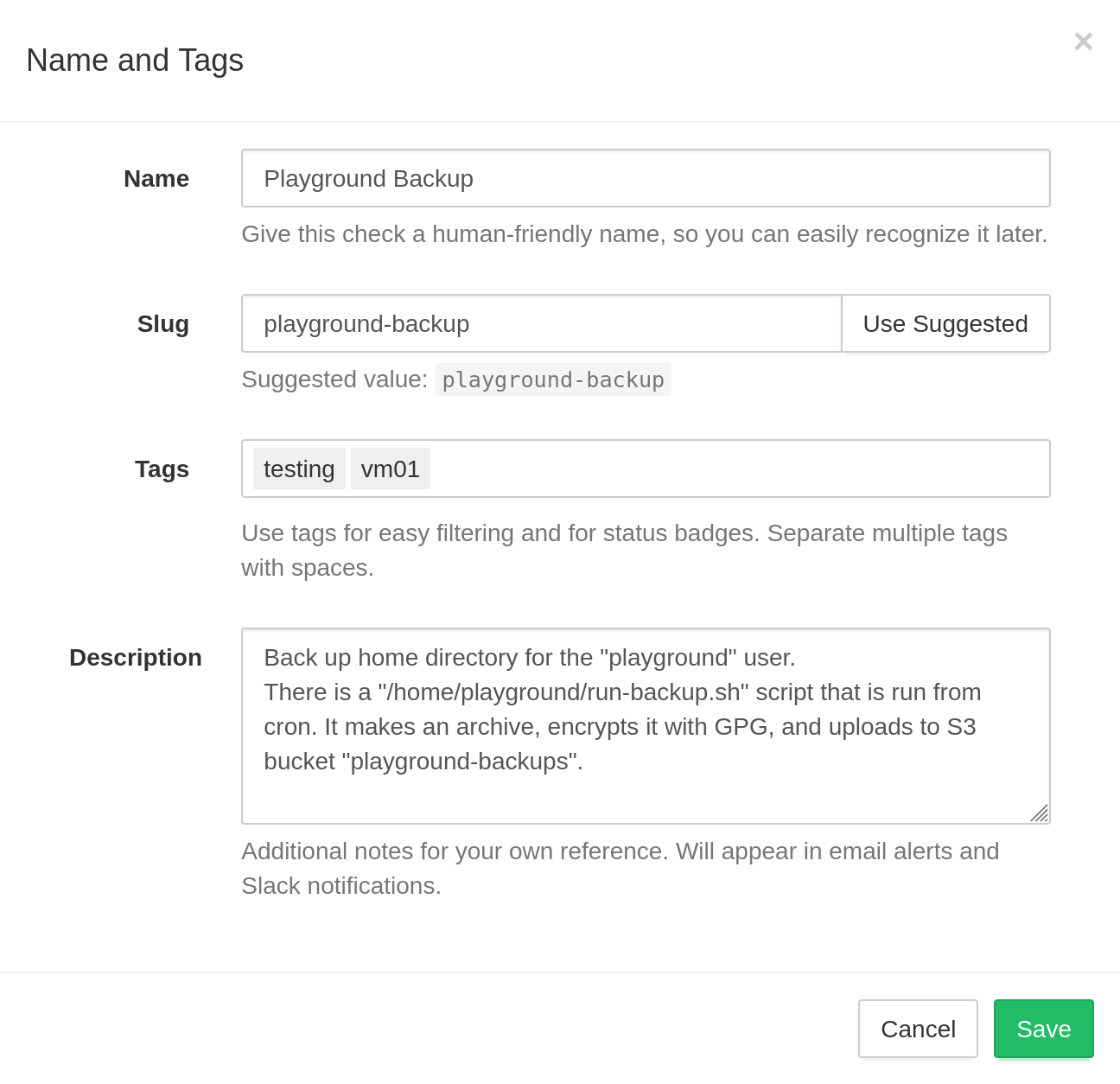Click the Tags field label

pyautogui.click(x=162, y=469)
